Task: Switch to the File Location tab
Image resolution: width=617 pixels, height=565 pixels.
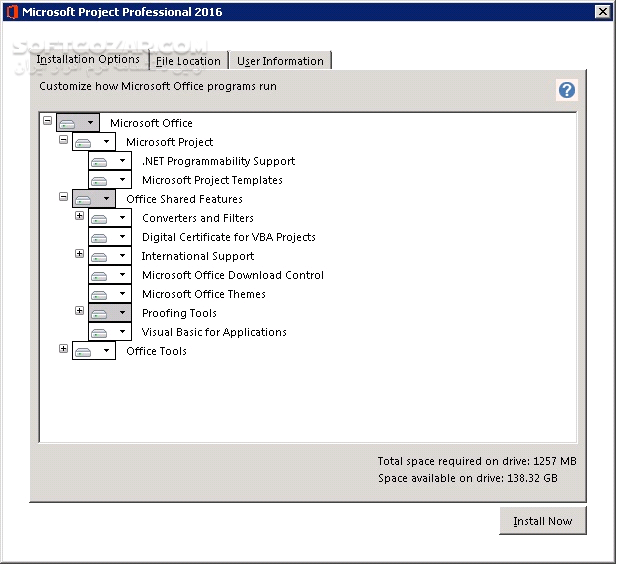Action: pyautogui.click(x=188, y=61)
